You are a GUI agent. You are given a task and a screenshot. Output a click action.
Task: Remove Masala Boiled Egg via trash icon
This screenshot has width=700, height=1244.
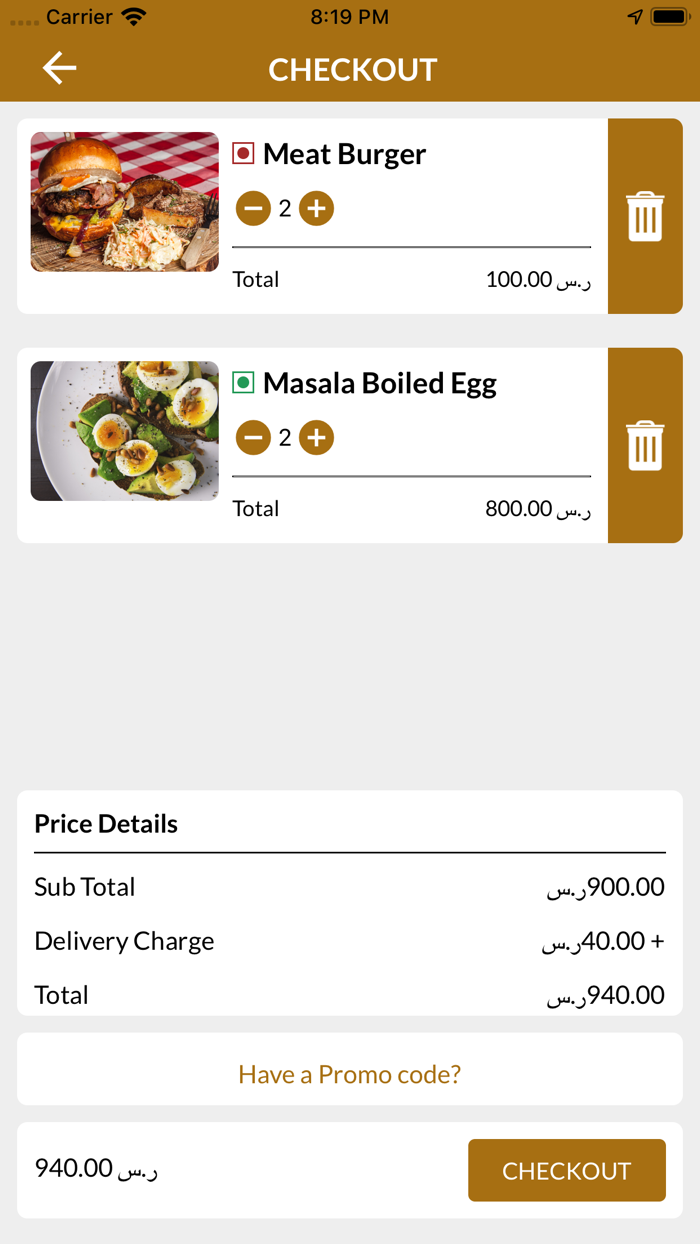[x=645, y=445]
